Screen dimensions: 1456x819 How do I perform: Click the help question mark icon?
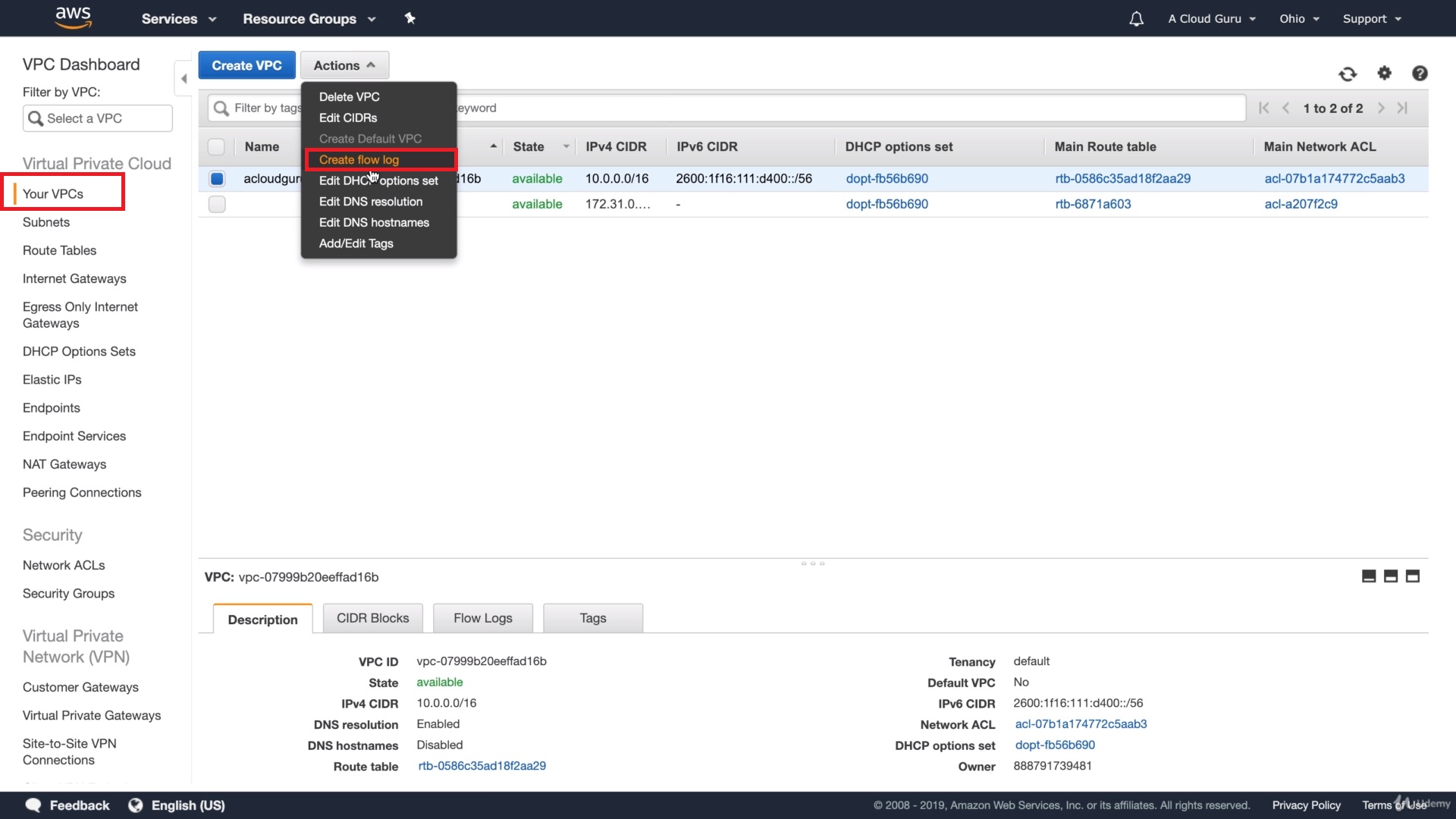(1420, 73)
